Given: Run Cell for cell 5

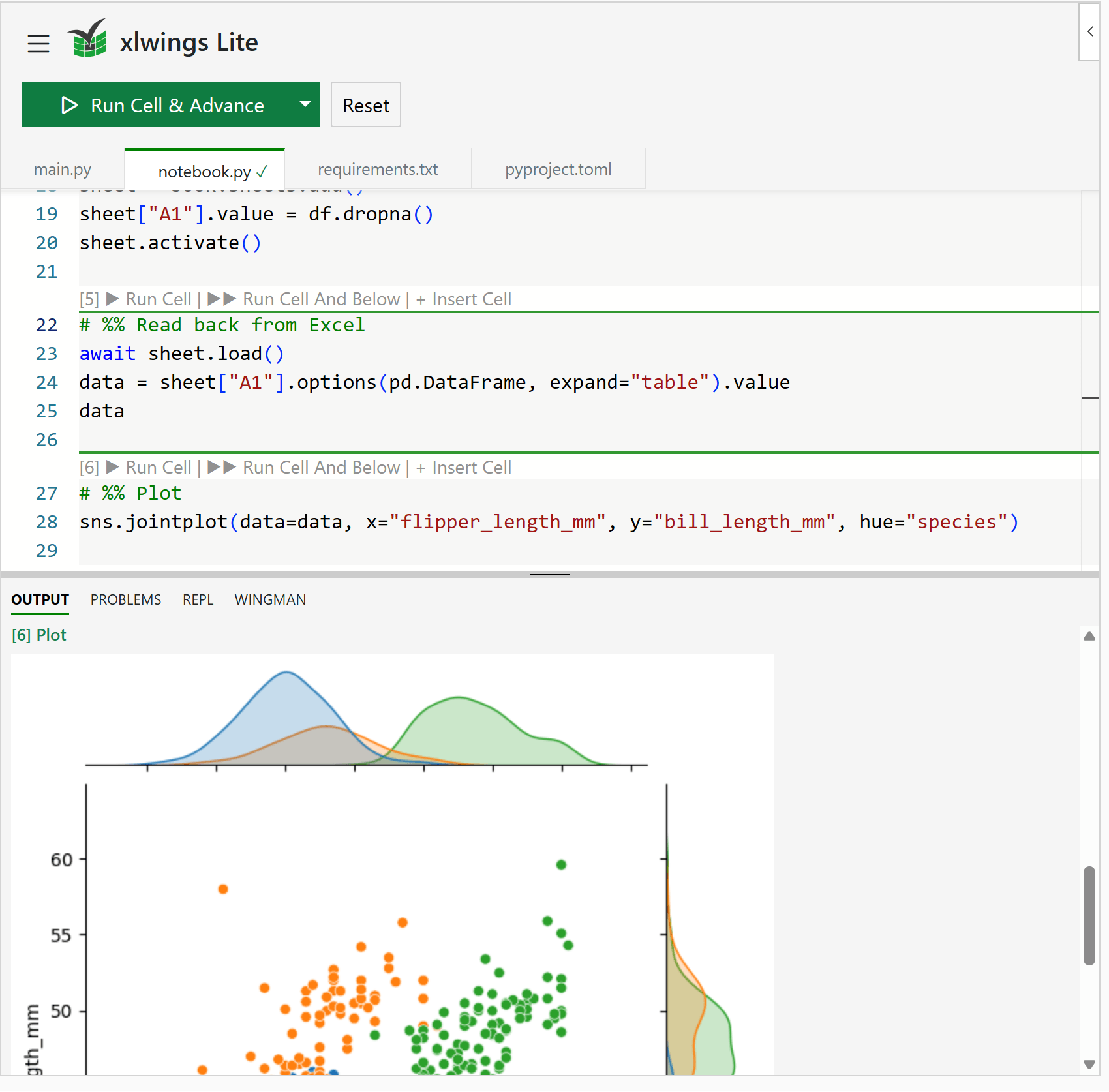Looking at the screenshot, I should 149,299.
